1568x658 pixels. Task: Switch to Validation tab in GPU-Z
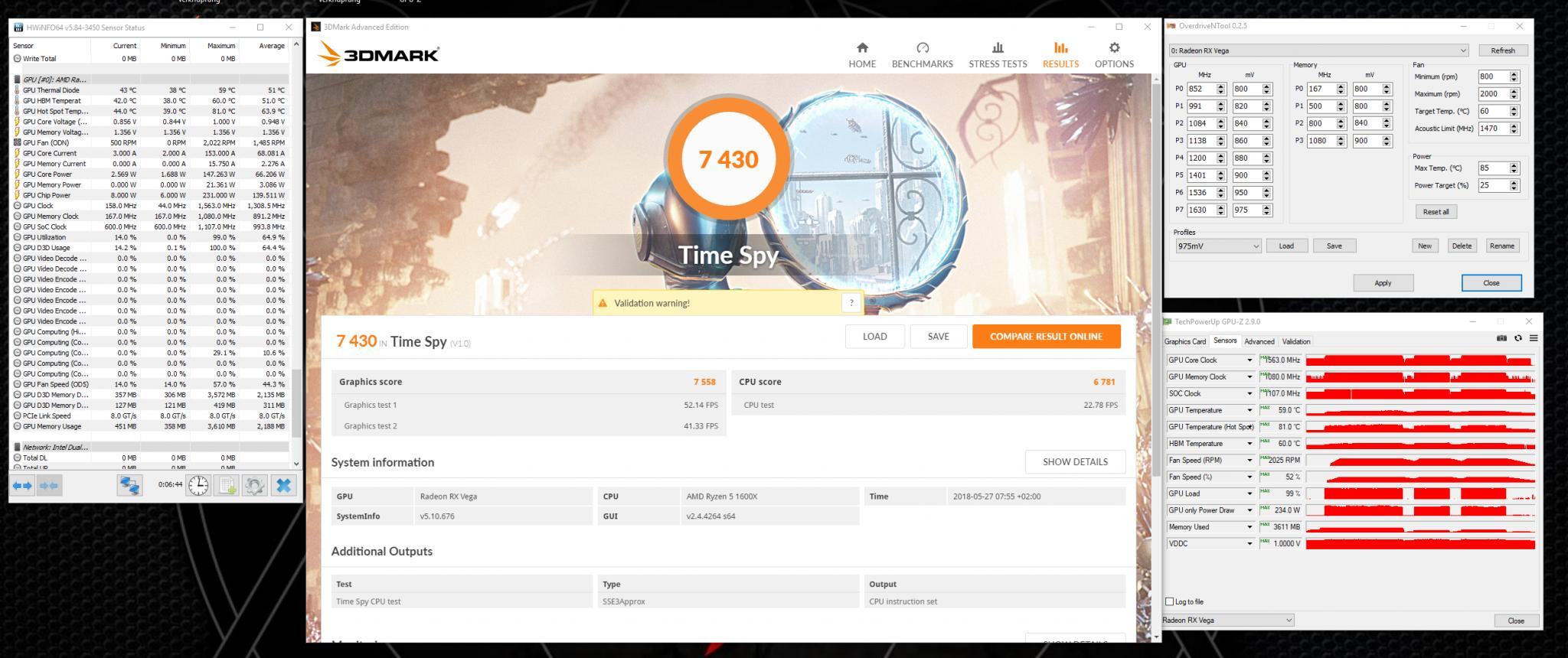click(1296, 341)
